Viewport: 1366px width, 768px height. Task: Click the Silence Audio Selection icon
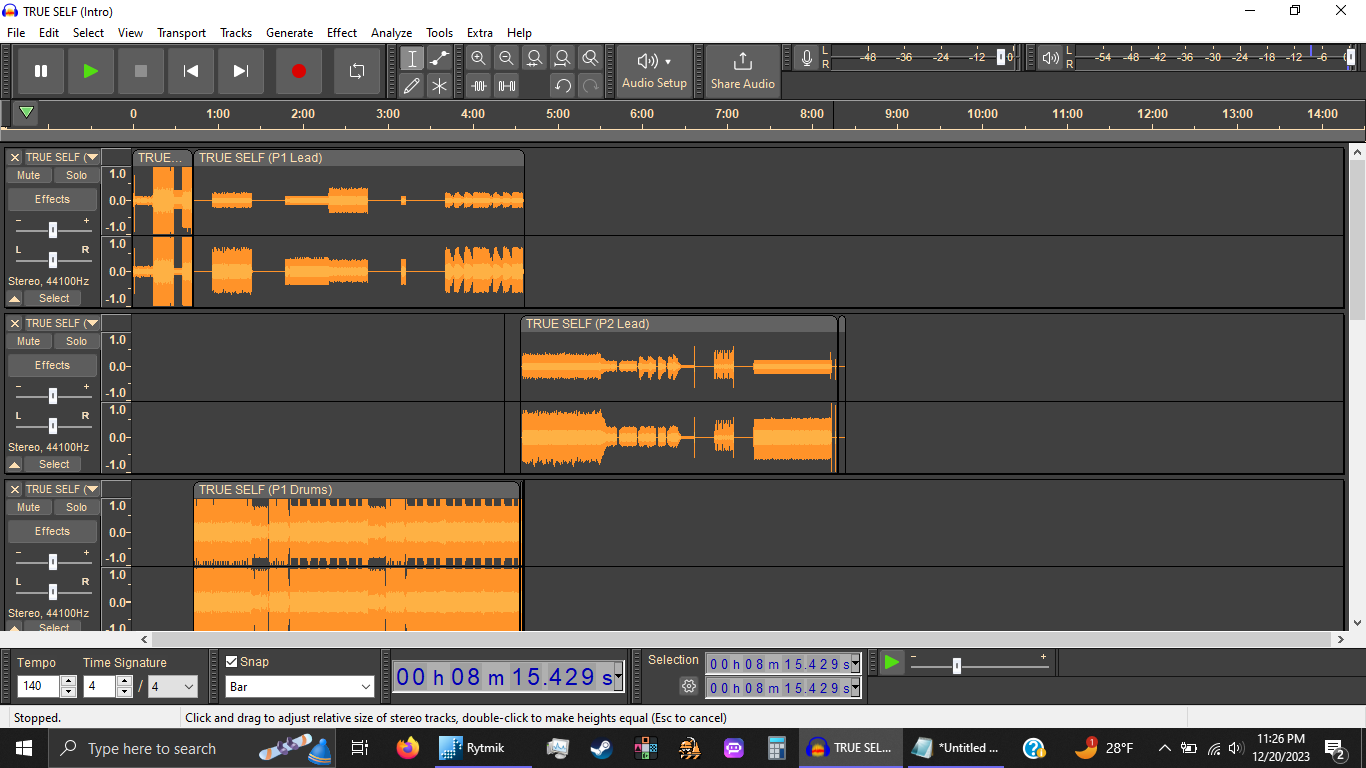pos(506,85)
